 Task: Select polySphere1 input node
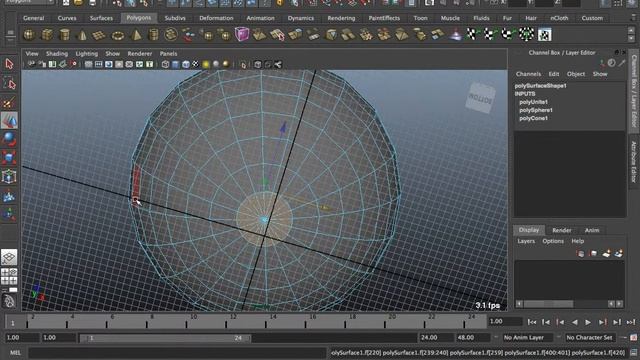click(x=536, y=110)
